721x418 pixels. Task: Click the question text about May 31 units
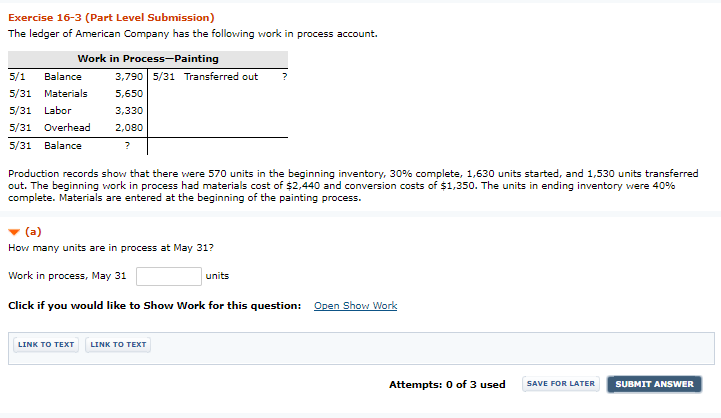[110, 247]
